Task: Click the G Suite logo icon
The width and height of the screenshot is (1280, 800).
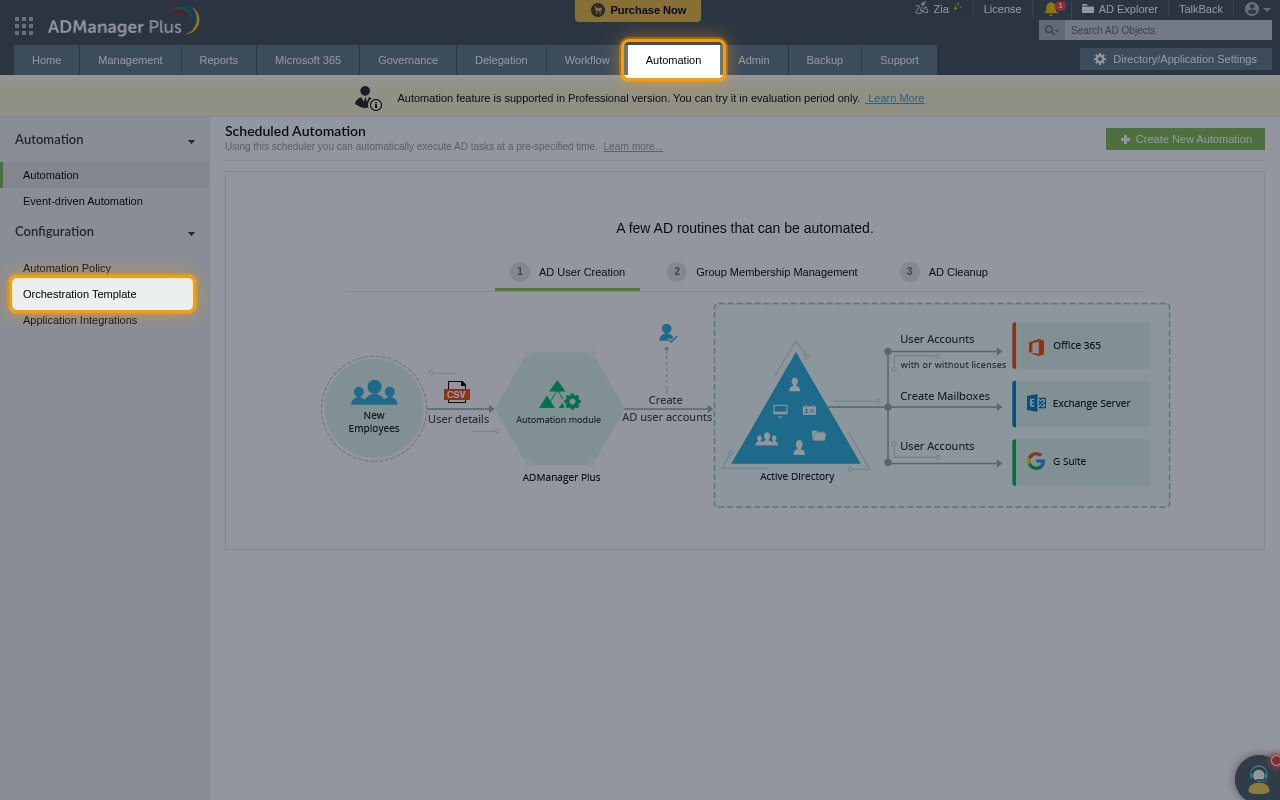Action: pos(1036,461)
